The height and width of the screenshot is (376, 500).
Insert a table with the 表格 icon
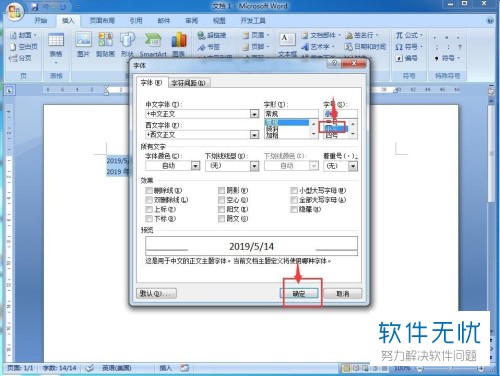click(56, 47)
